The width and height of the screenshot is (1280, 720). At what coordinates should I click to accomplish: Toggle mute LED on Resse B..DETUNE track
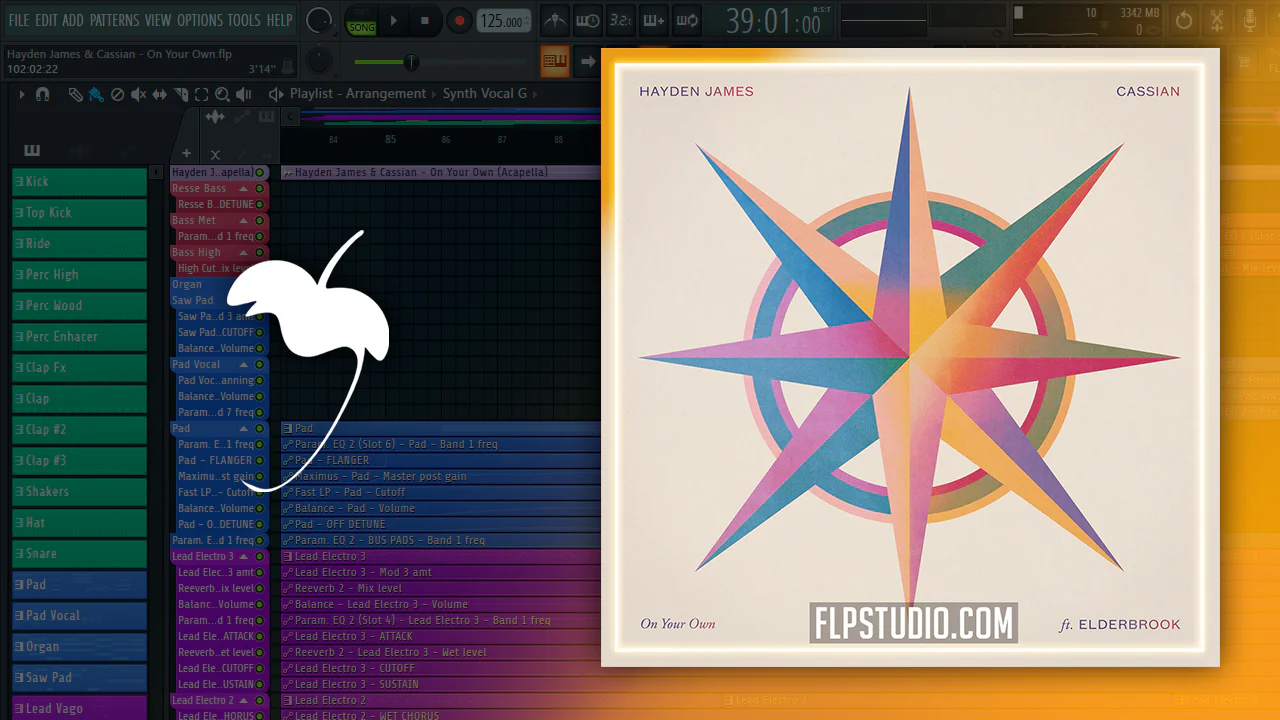tap(260, 205)
